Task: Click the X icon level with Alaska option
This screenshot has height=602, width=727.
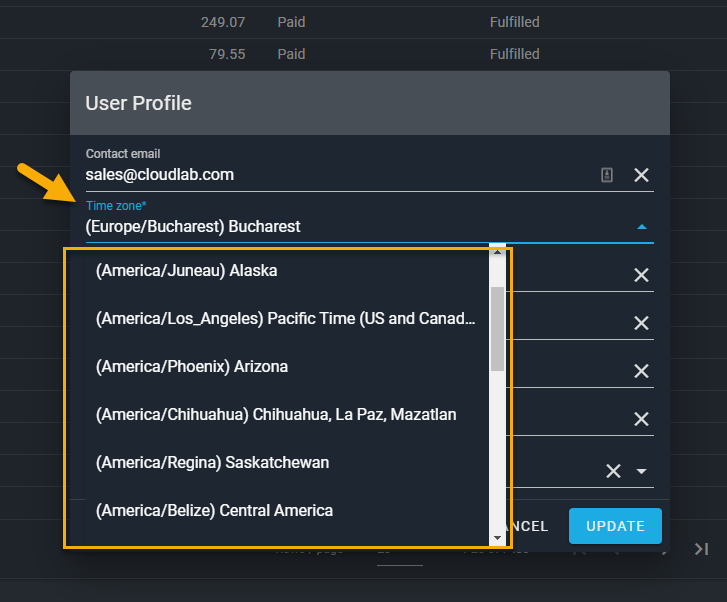Action: pyautogui.click(x=641, y=275)
